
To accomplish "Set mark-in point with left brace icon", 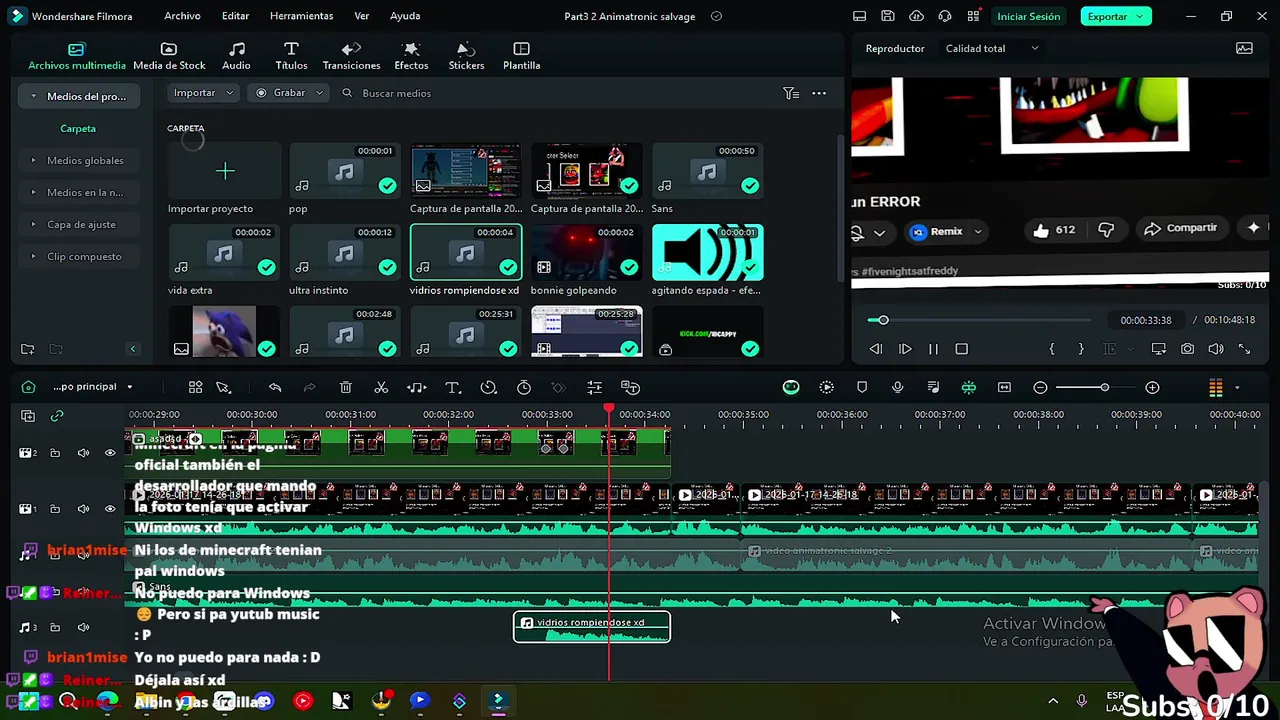I will click(1051, 349).
